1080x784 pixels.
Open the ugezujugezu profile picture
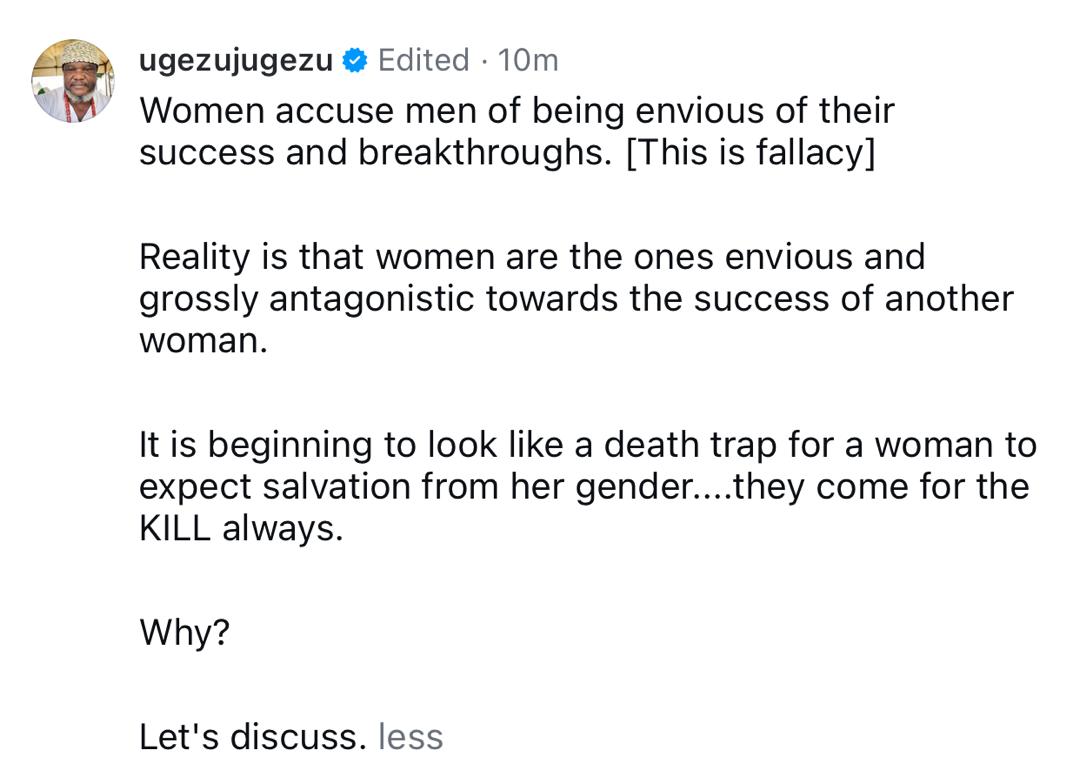pyautogui.click(x=73, y=81)
